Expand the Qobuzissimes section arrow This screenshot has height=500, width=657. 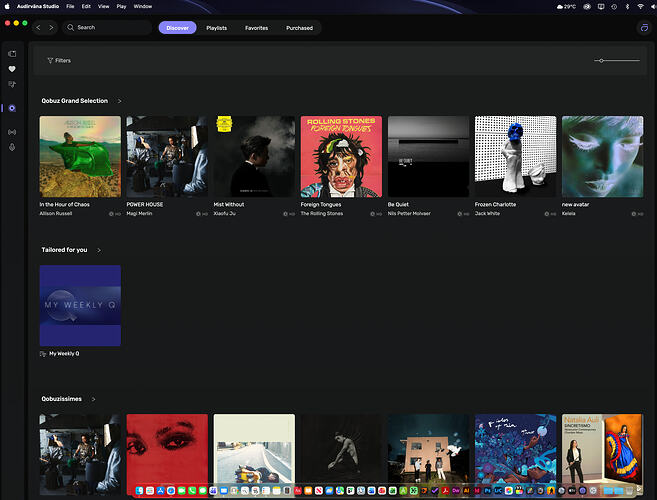click(93, 399)
